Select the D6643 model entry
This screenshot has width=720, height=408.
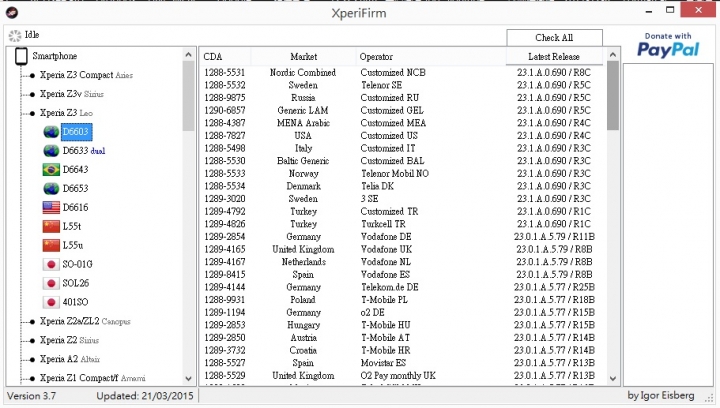click(x=75, y=170)
